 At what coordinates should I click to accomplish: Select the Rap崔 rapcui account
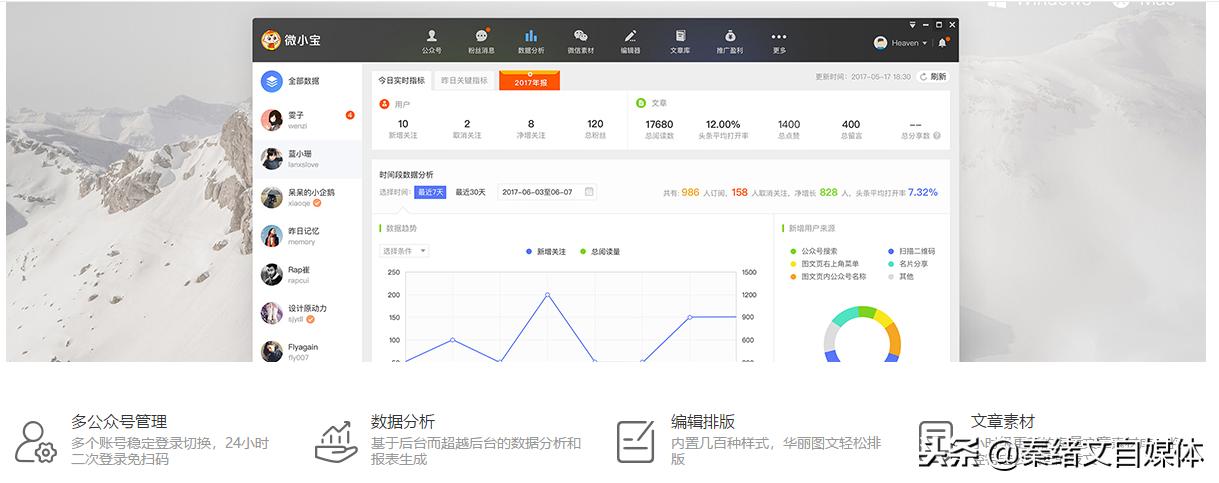coord(307,274)
